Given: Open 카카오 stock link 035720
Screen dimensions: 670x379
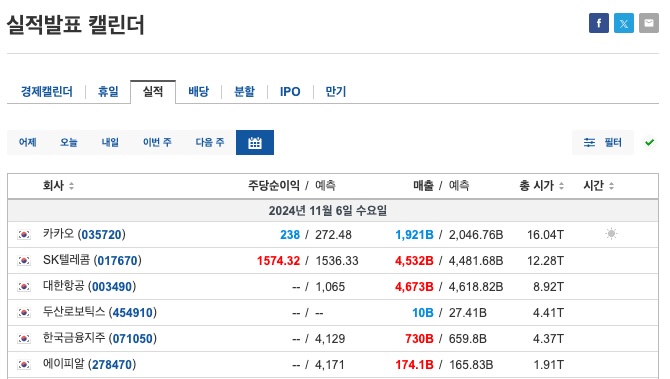Looking at the screenshot, I should pyautogui.click(x=102, y=235).
